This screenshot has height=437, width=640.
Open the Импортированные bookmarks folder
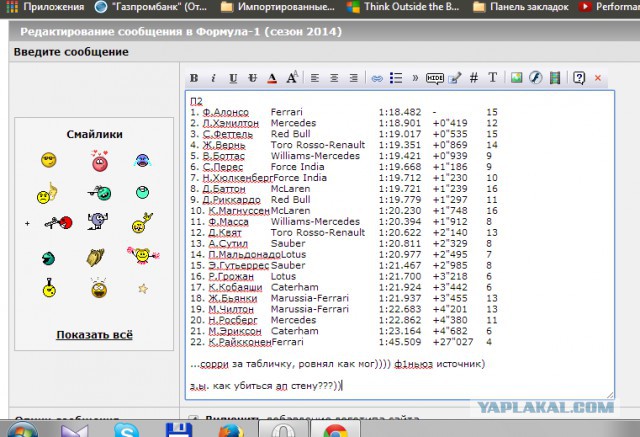(x=278, y=7)
